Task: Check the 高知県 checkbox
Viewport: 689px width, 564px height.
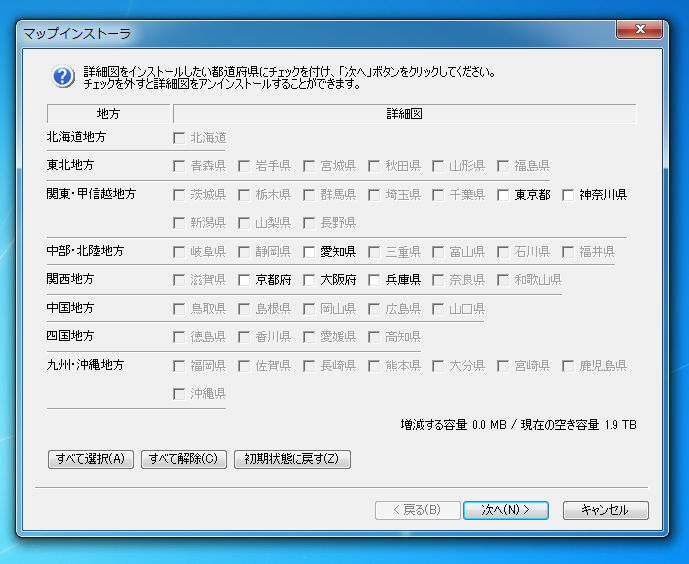Action: [374, 337]
